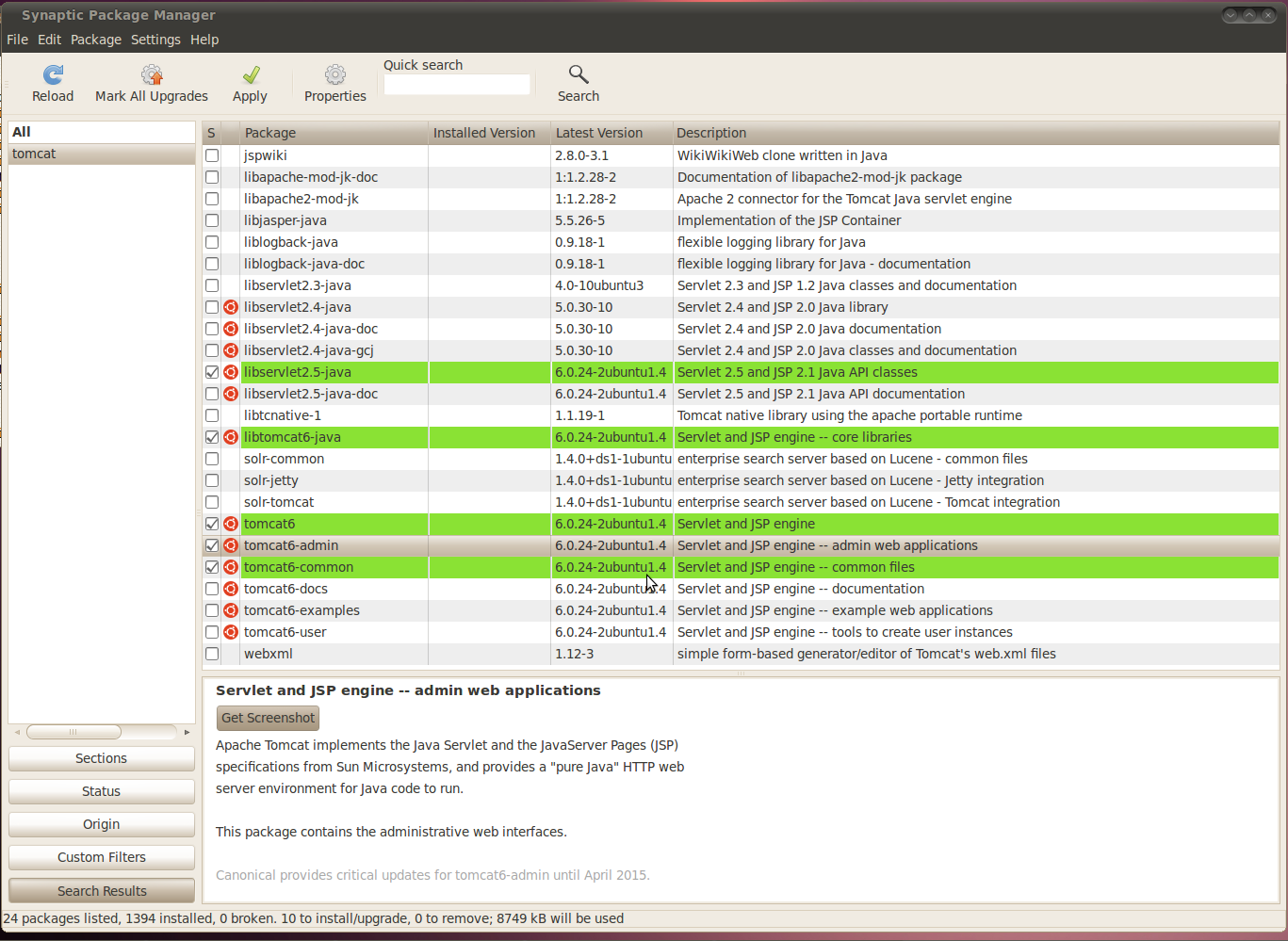Mark the libtcnative-1 checkbox
Screen dimensions: 1288x941
(212, 415)
